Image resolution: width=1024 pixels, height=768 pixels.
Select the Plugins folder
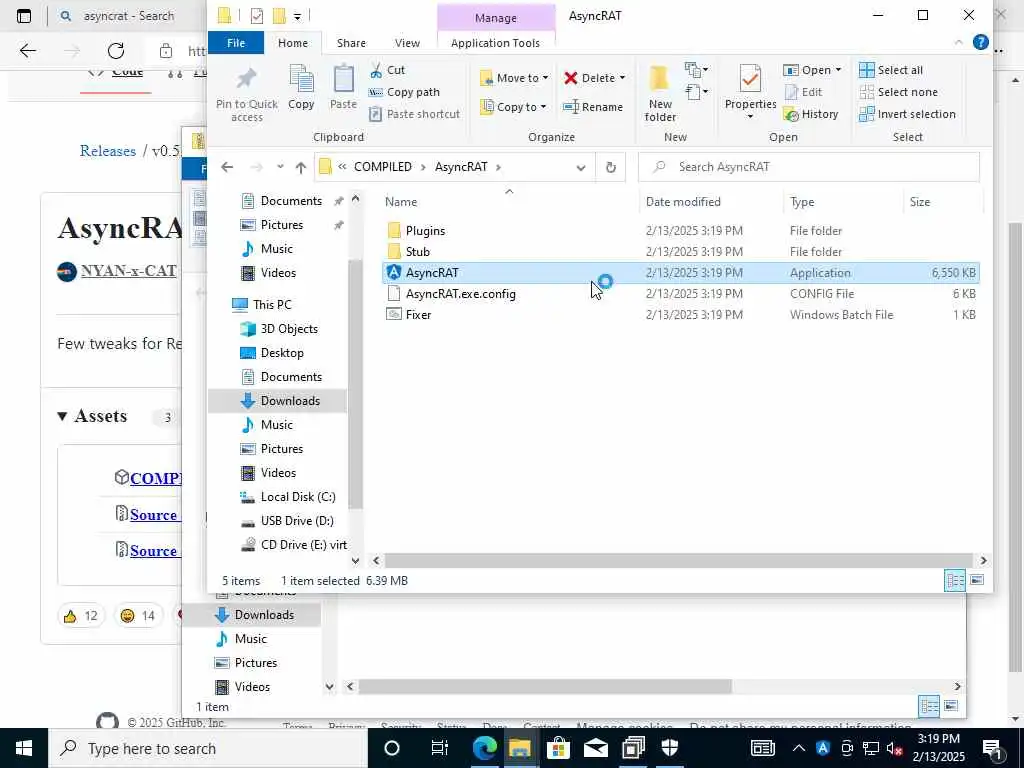click(x=425, y=231)
